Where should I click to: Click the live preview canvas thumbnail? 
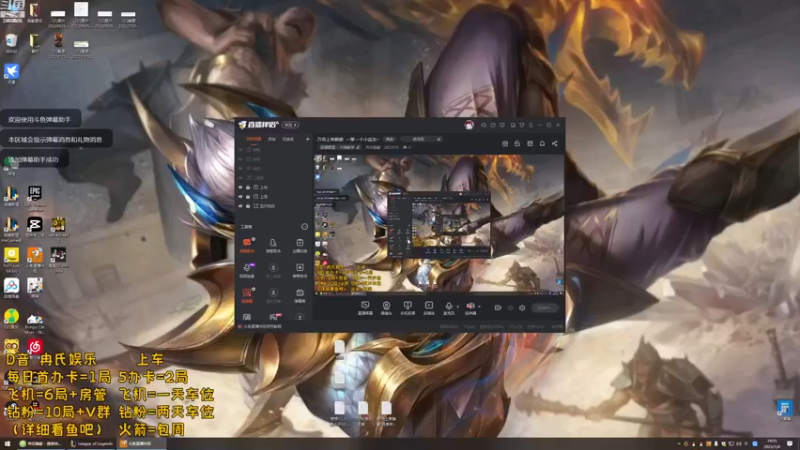click(x=439, y=224)
